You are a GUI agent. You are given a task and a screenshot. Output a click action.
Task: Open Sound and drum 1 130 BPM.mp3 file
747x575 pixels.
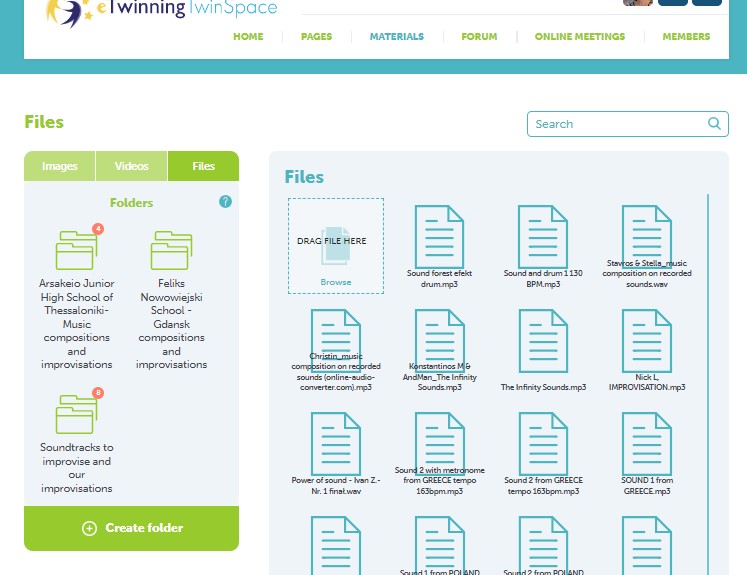click(543, 237)
